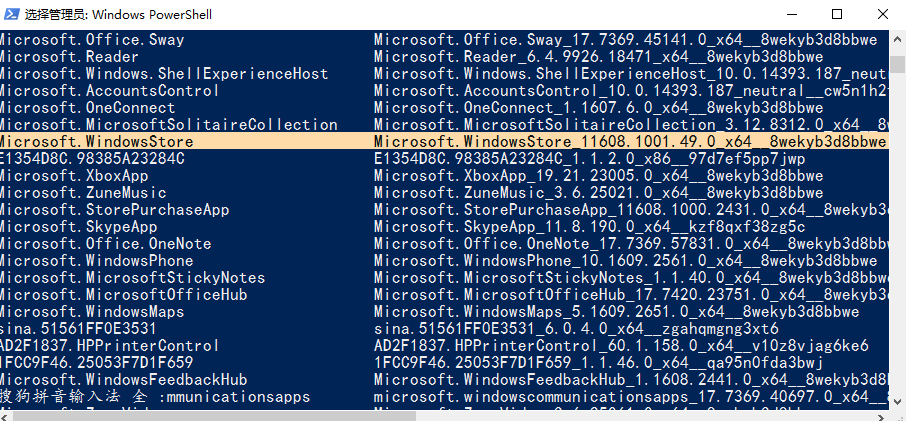Viewport: 906px width, 421px height.
Task: Click the PowerShell icon in the title bar
Action: click(x=11, y=15)
